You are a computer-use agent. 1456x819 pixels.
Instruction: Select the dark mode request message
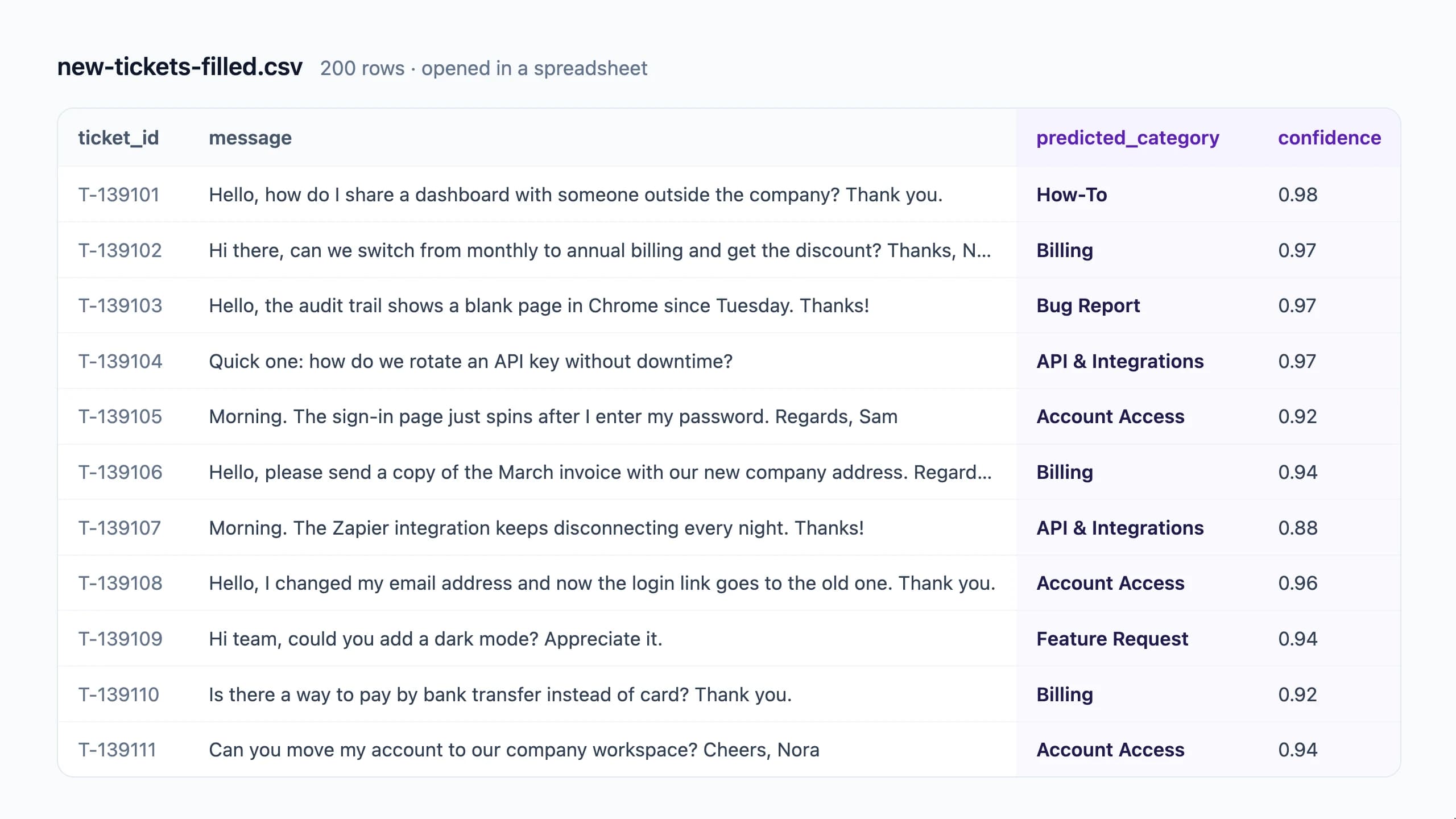coord(436,639)
